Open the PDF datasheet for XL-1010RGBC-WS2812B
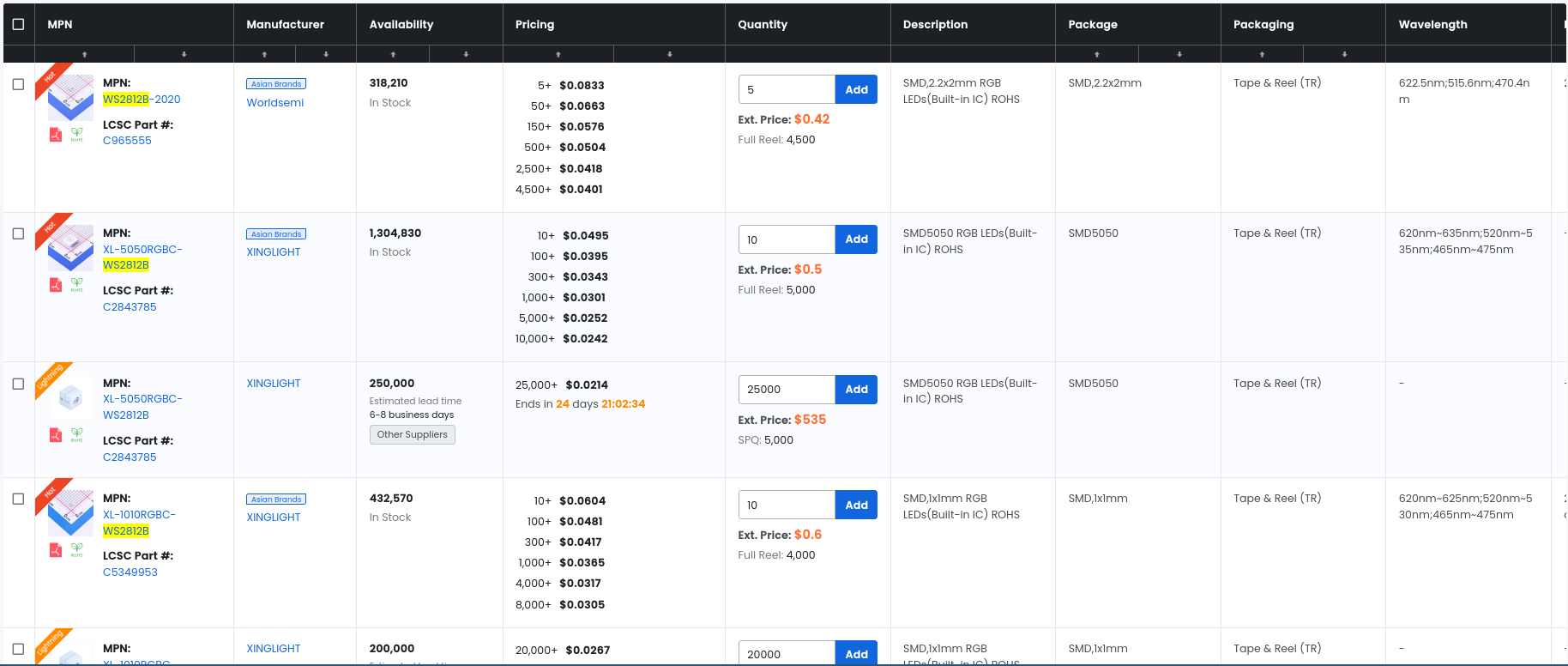1568x666 pixels. coord(56,550)
